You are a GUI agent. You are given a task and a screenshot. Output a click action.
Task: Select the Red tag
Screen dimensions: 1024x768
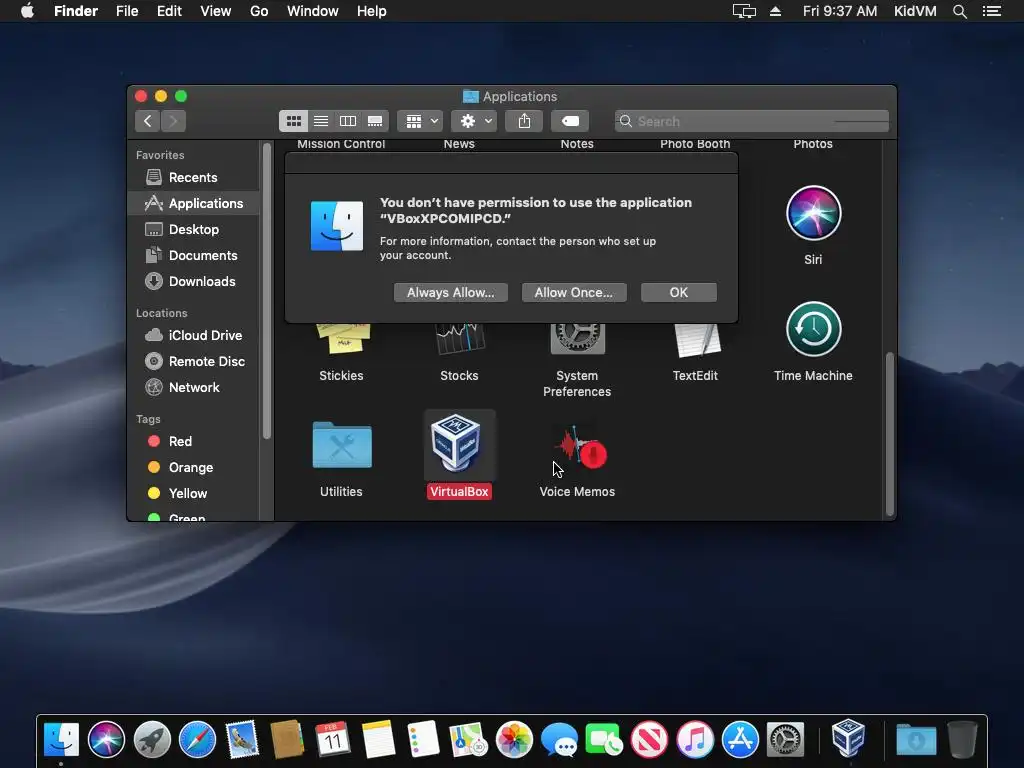tap(194, 441)
